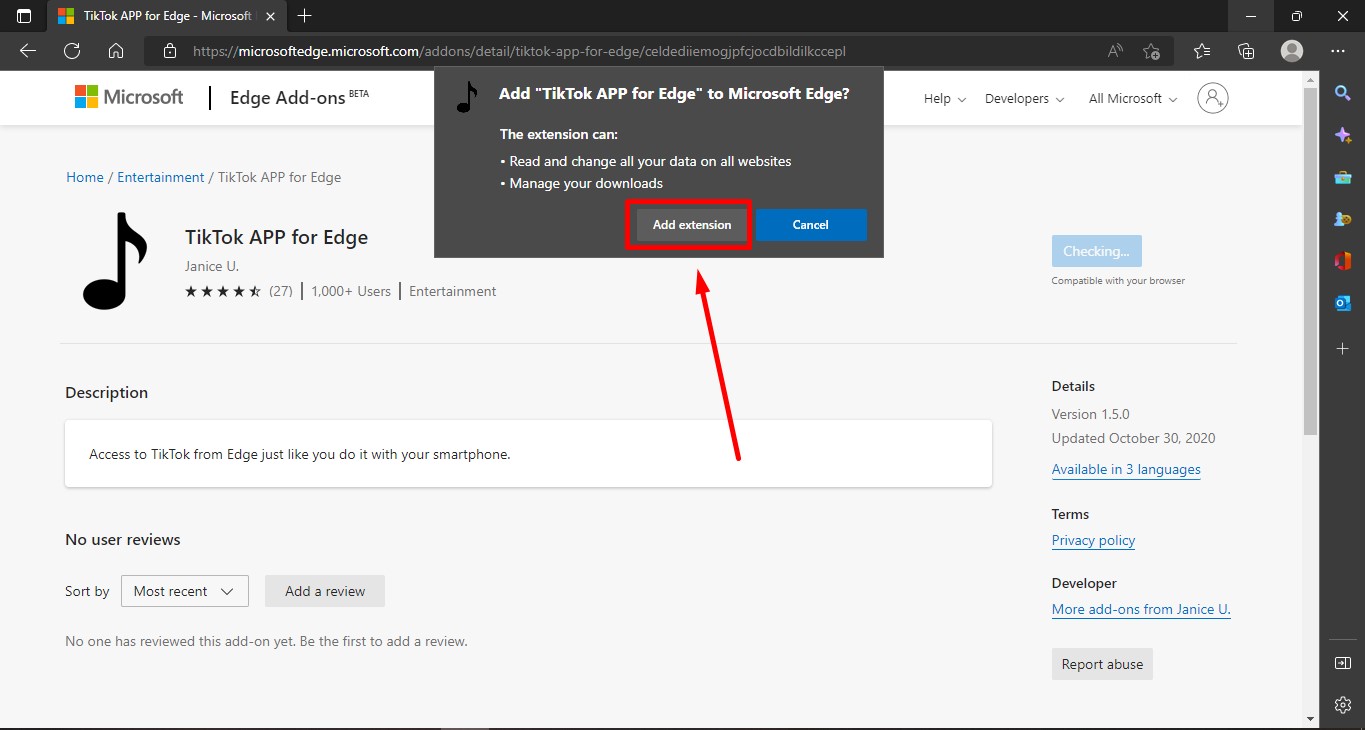
Task: Add a sidebar app with plus icon
Action: (1343, 348)
